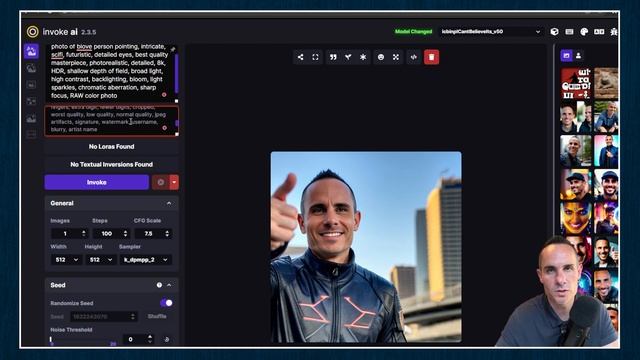
Task: Open the Text to Image tab
Action: click(31, 51)
